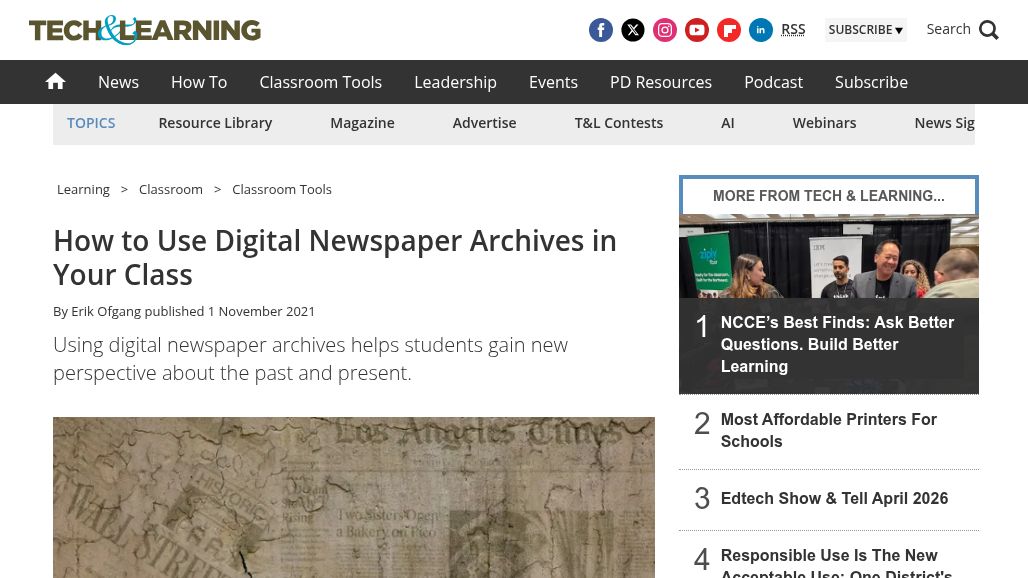This screenshot has width=1028, height=578.
Task: Open PD Resources in navigation bar
Action: click(x=661, y=82)
